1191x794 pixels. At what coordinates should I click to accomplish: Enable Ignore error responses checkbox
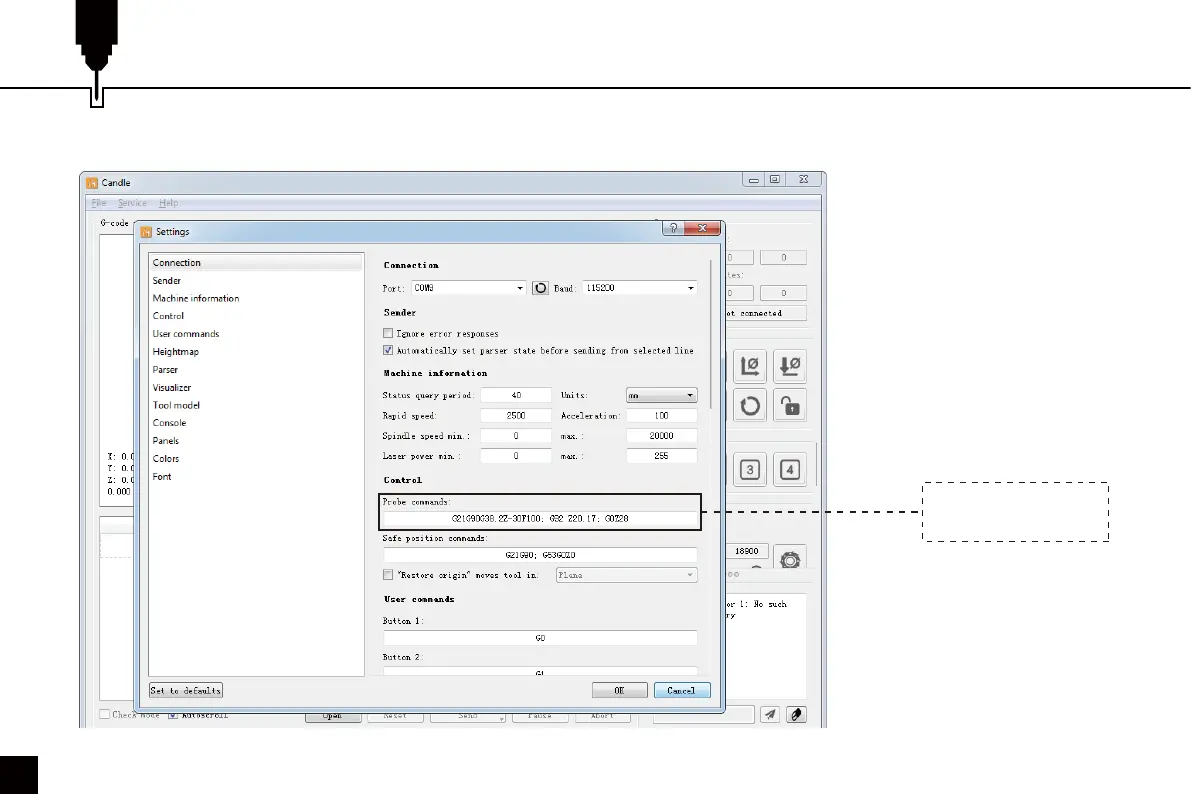click(389, 333)
